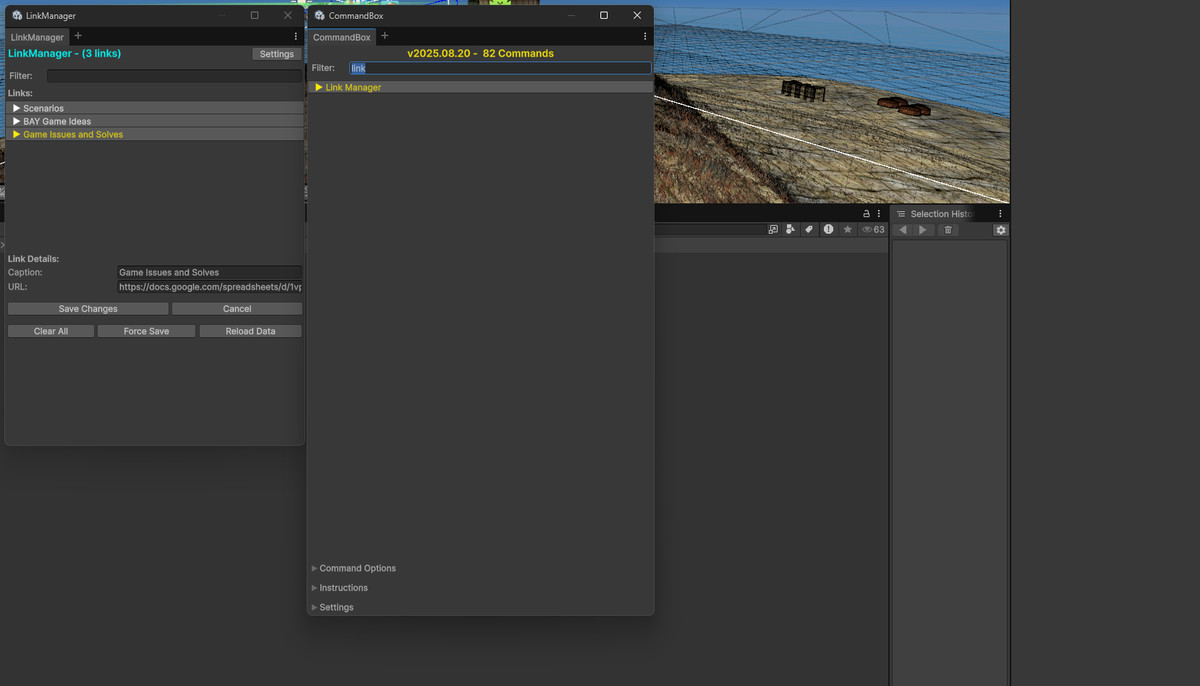
Task: Open Selection History gear settings
Action: point(1000,230)
